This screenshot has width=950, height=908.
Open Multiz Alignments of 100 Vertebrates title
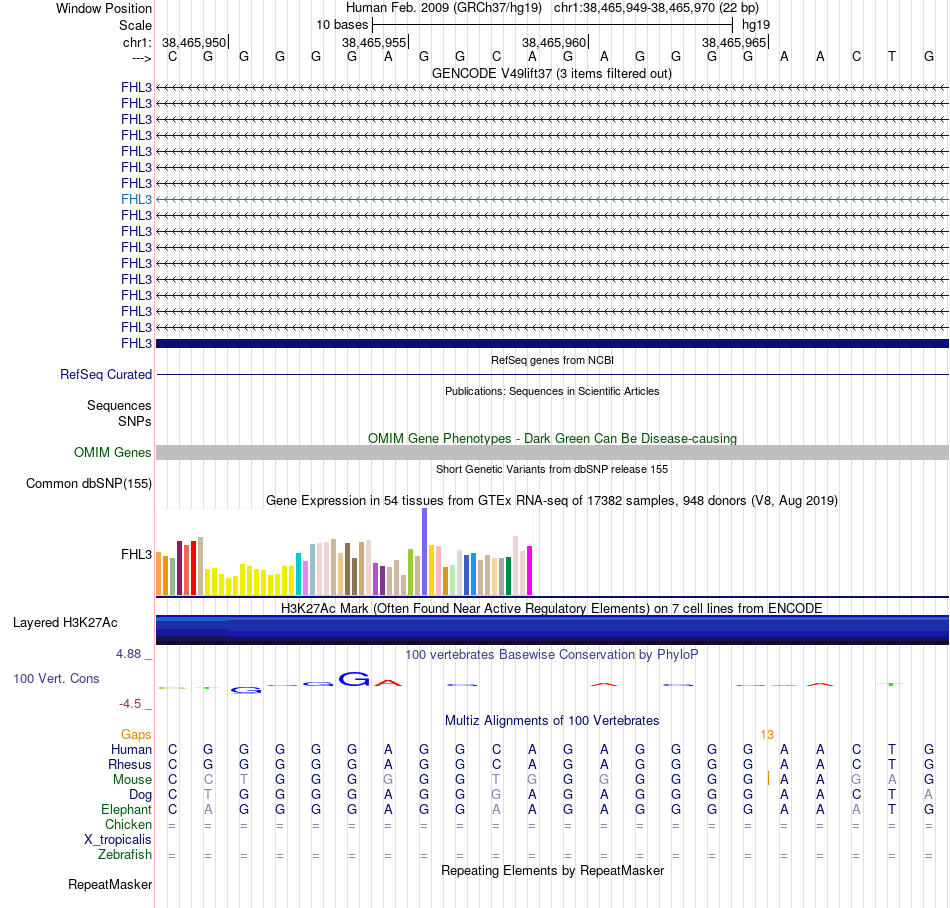[552, 721]
